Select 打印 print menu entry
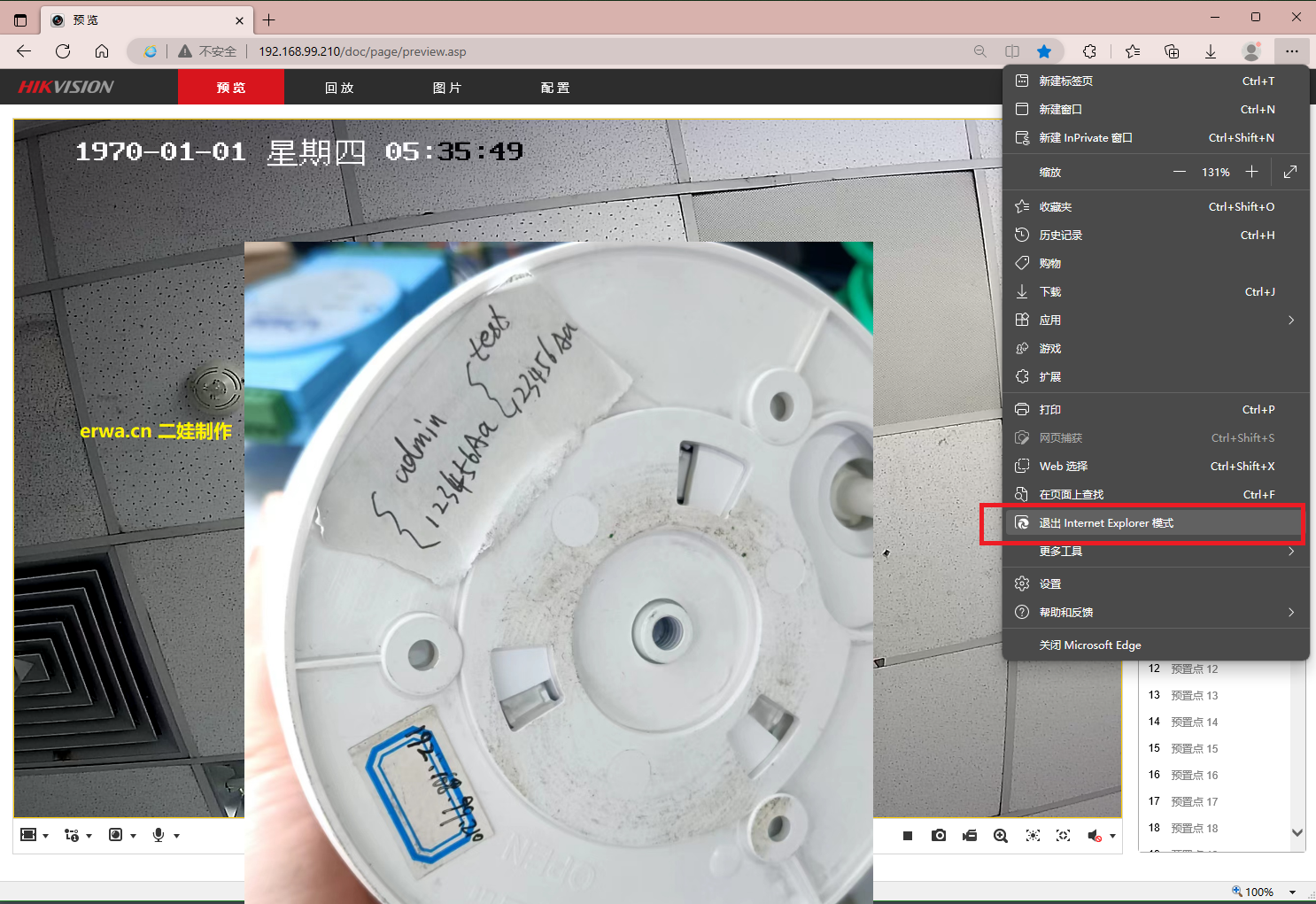1316x904 pixels. (x=1156, y=409)
